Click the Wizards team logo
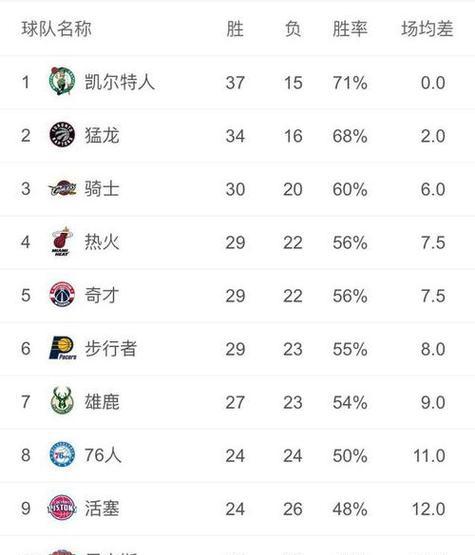 (62, 294)
